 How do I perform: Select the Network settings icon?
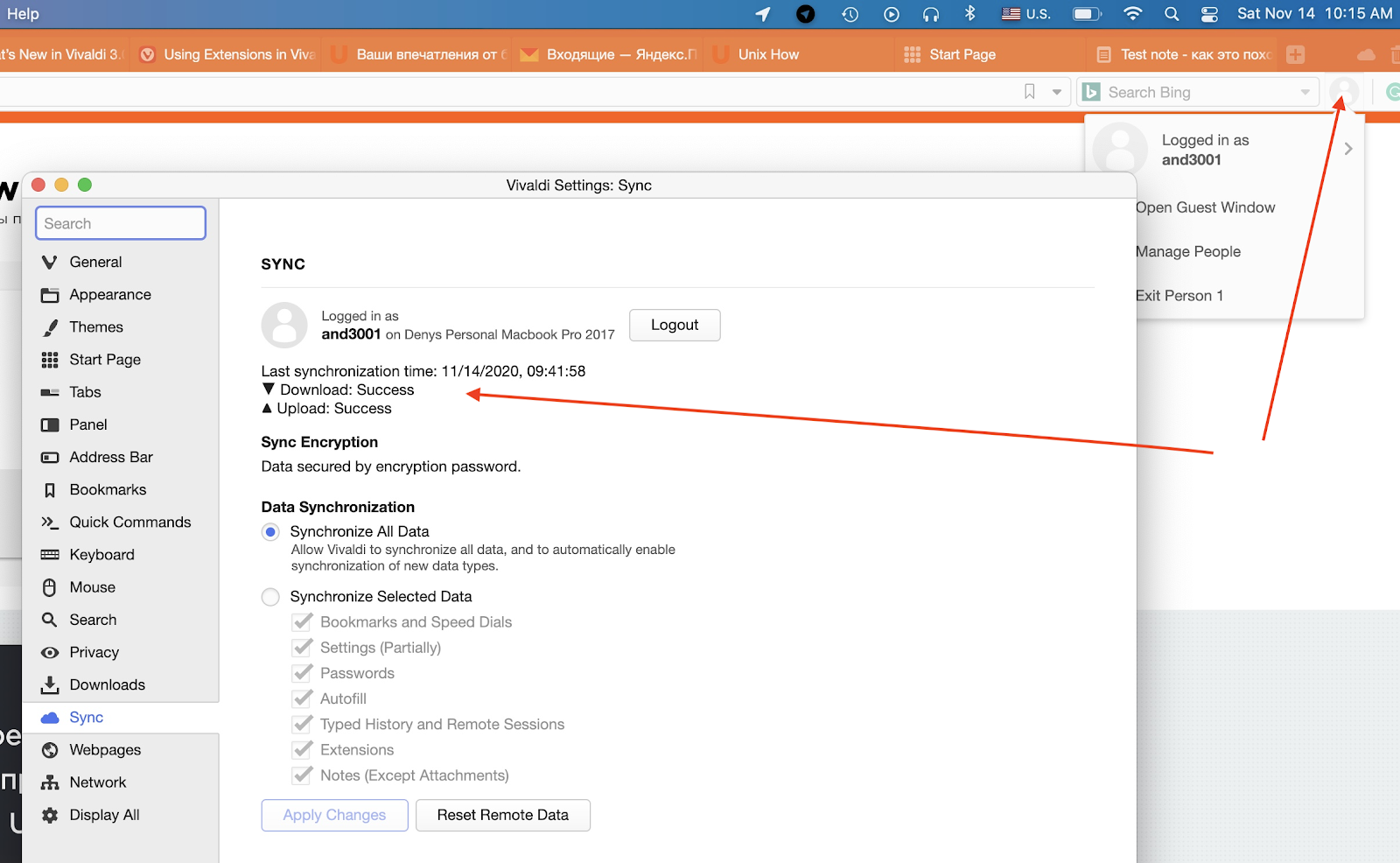coord(50,782)
